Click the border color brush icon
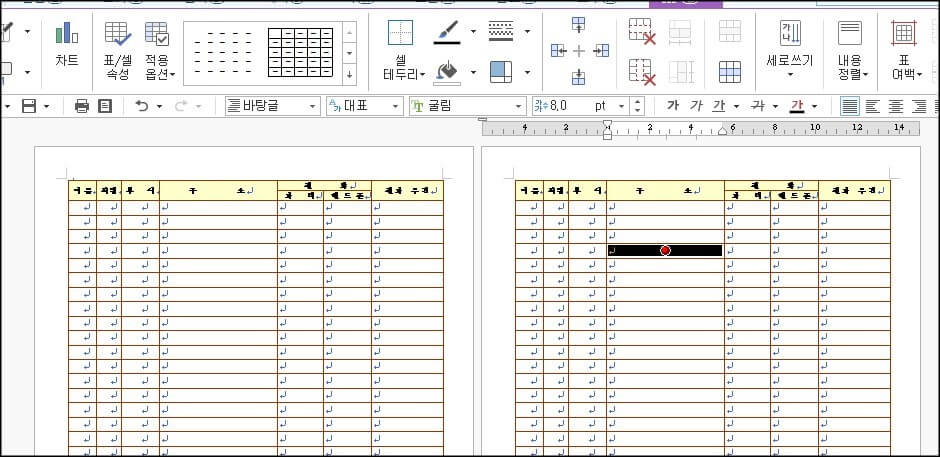The height and width of the screenshot is (457, 940). 447,32
